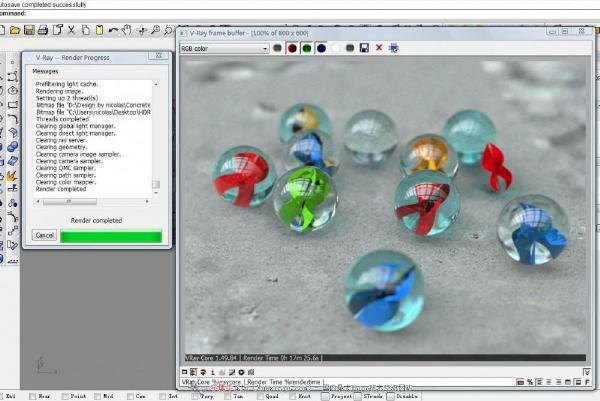Viewport: 600px width, 401px height.
Task: Choose the Zoom magnifier tool
Action: click(155, 30)
